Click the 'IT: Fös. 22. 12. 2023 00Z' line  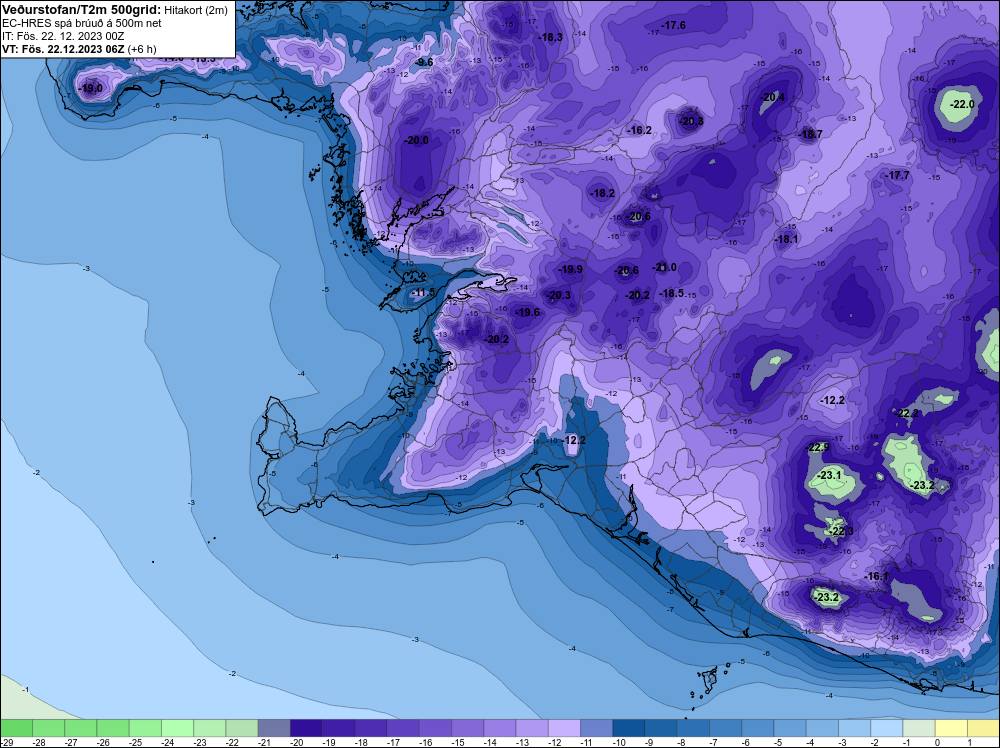click(x=62, y=36)
